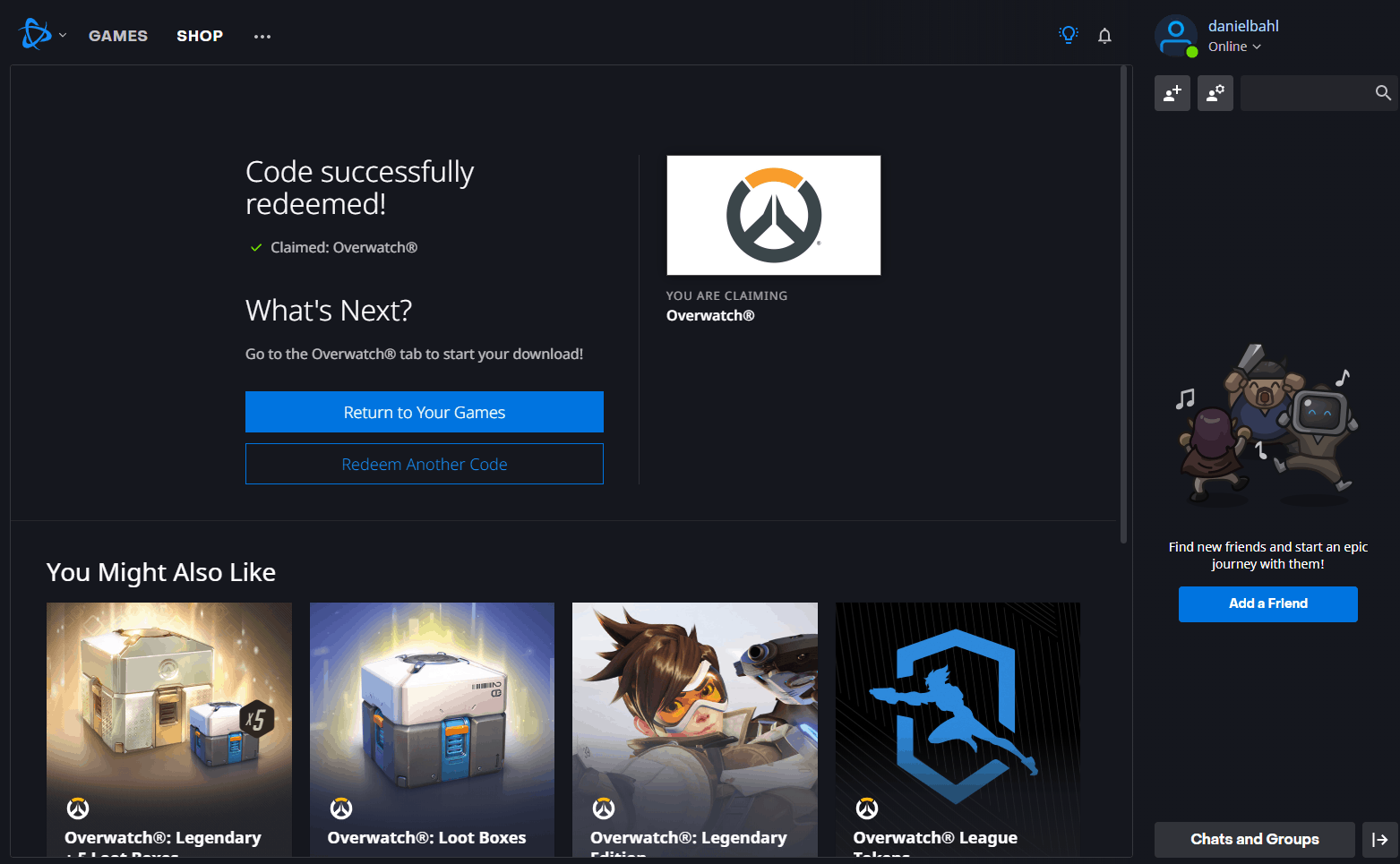The height and width of the screenshot is (864, 1400).
Task: Click the green claimed checkmark icon
Action: (x=256, y=248)
